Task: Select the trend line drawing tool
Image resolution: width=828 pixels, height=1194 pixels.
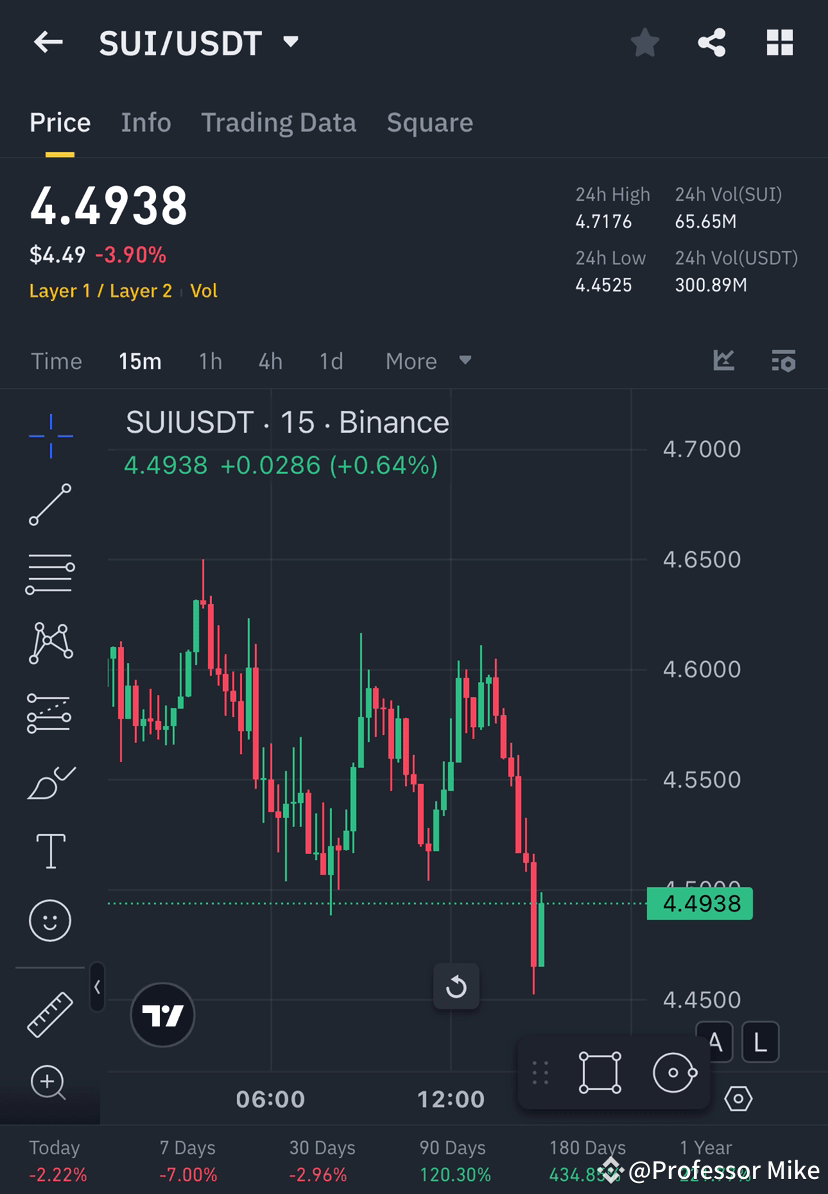Action: pos(50,505)
